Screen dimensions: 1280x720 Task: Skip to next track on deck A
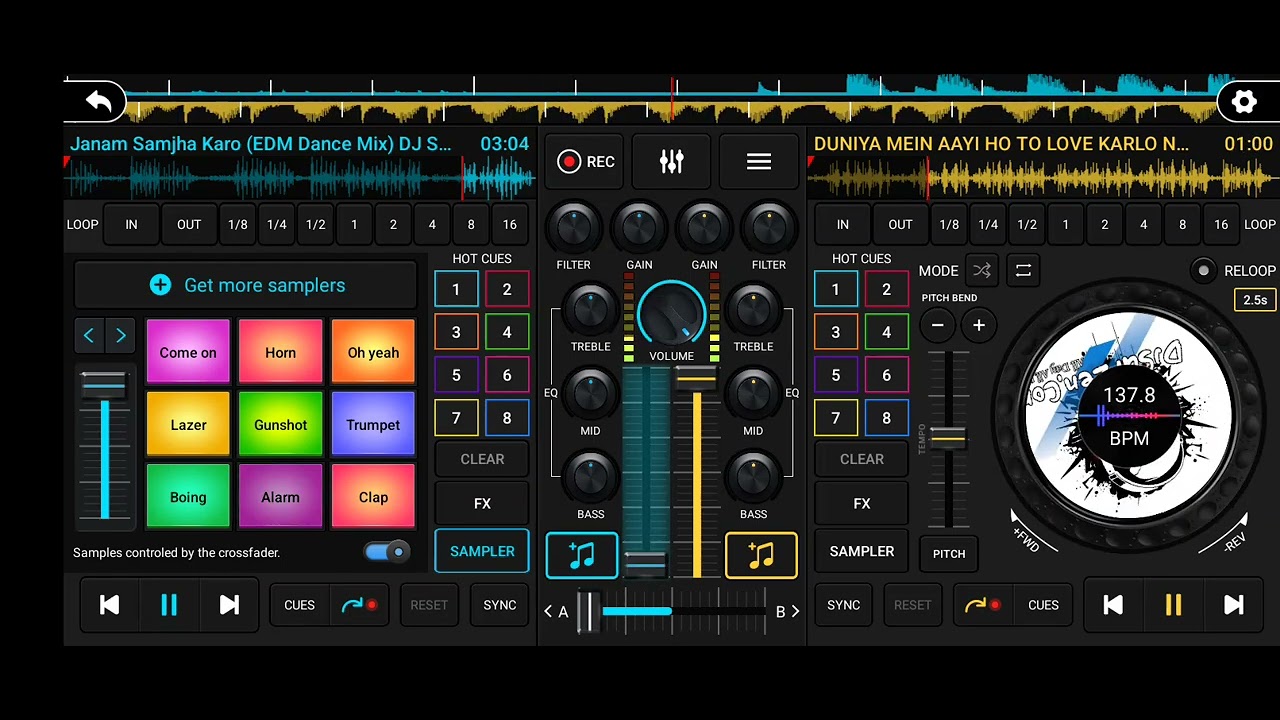(229, 605)
